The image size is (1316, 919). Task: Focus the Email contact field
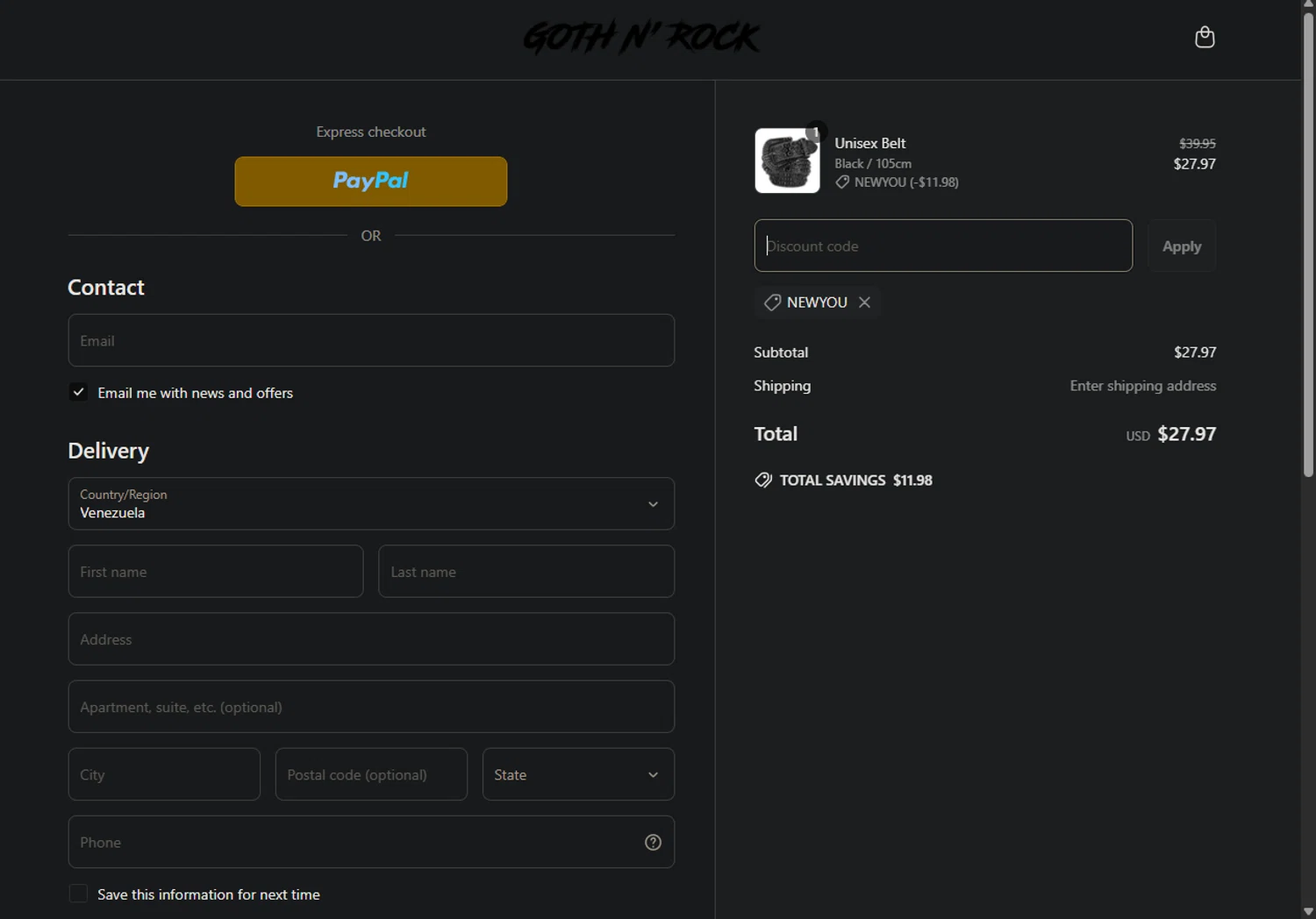click(x=371, y=340)
